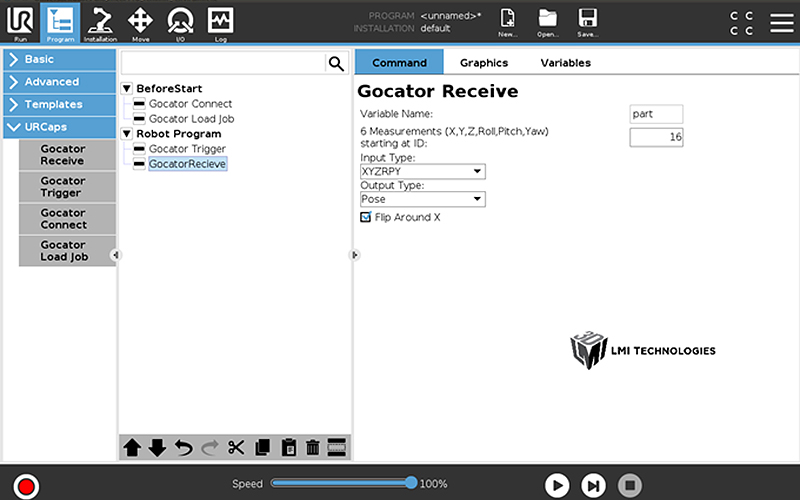The image size is (800, 500).
Task: Click the Open folder icon
Action: tap(547, 23)
